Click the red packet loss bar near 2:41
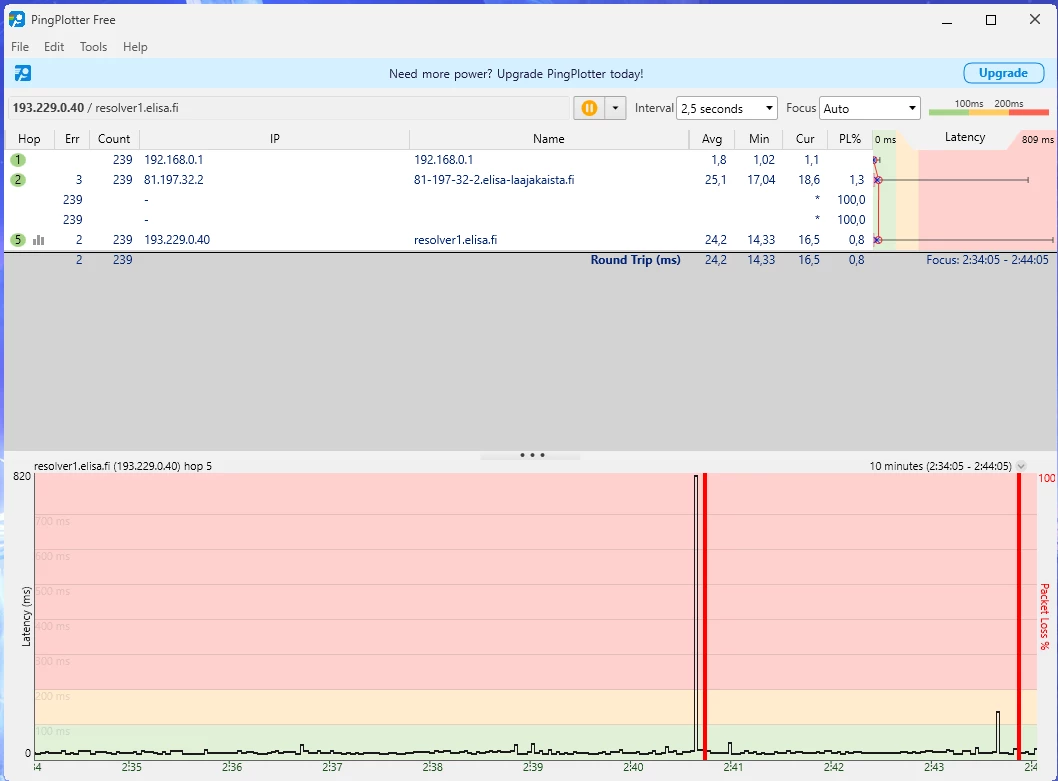1058x781 pixels. [x=704, y=616]
